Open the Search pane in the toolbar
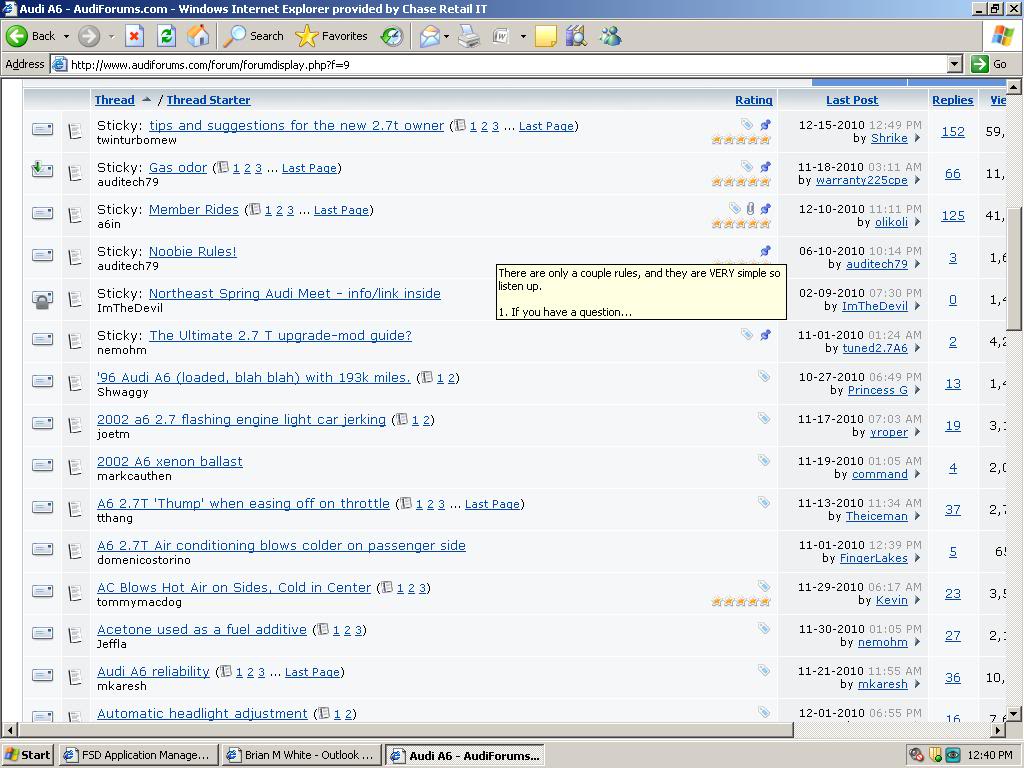1024x768 pixels. [x=253, y=36]
